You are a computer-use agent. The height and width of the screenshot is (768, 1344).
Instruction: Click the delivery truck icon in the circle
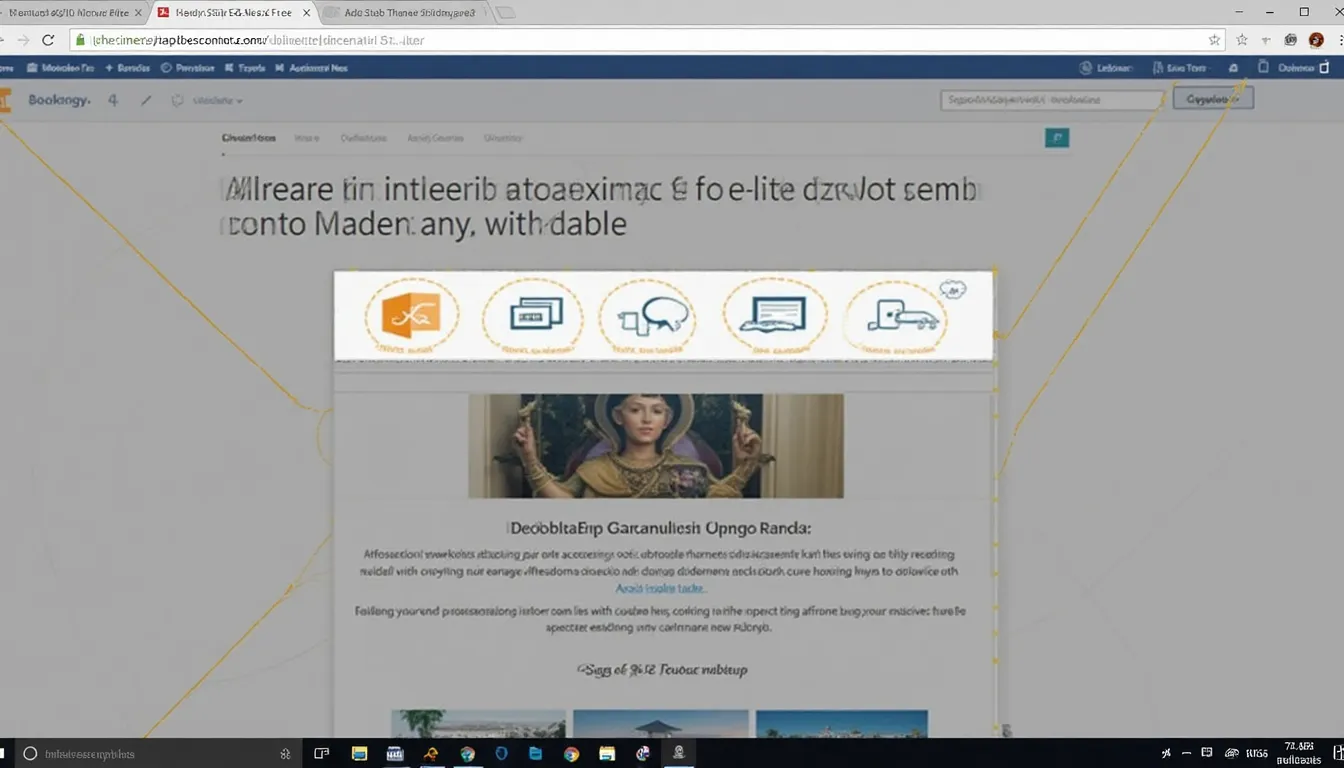903,315
